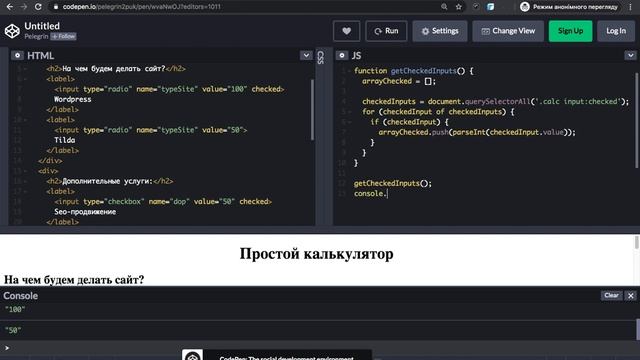Click the JS panel title
Viewport: 640px width, 360px height.
click(x=356, y=56)
